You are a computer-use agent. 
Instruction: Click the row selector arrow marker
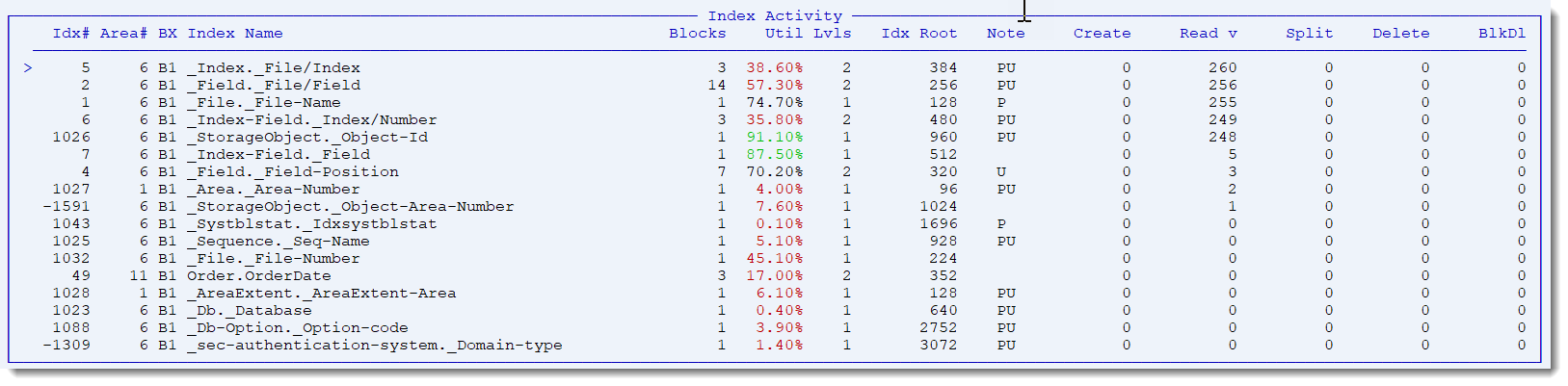tap(29, 68)
